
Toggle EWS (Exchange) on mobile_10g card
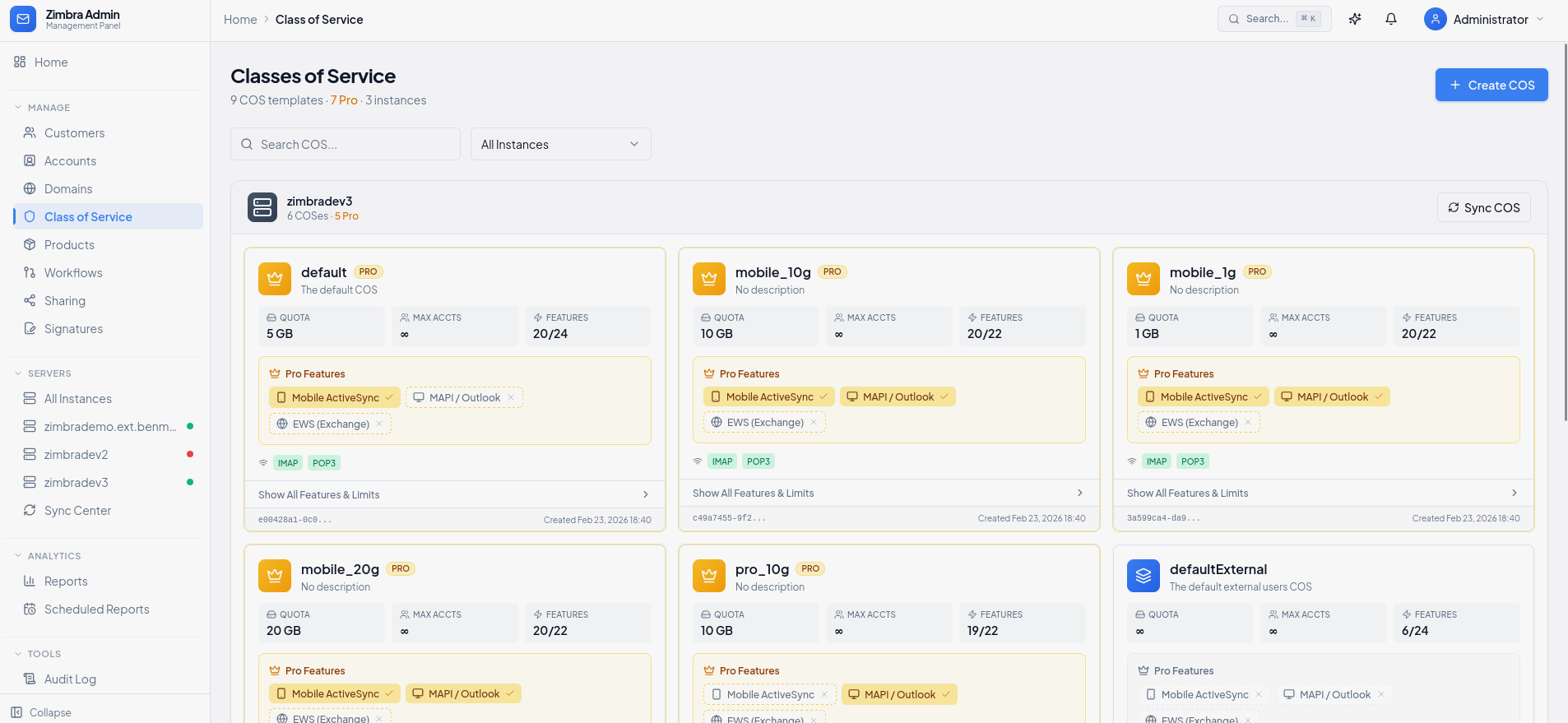point(764,423)
